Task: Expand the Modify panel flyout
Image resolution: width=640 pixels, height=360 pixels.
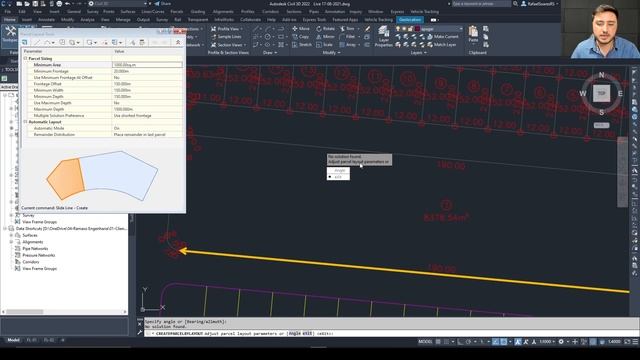Action: 331,53
